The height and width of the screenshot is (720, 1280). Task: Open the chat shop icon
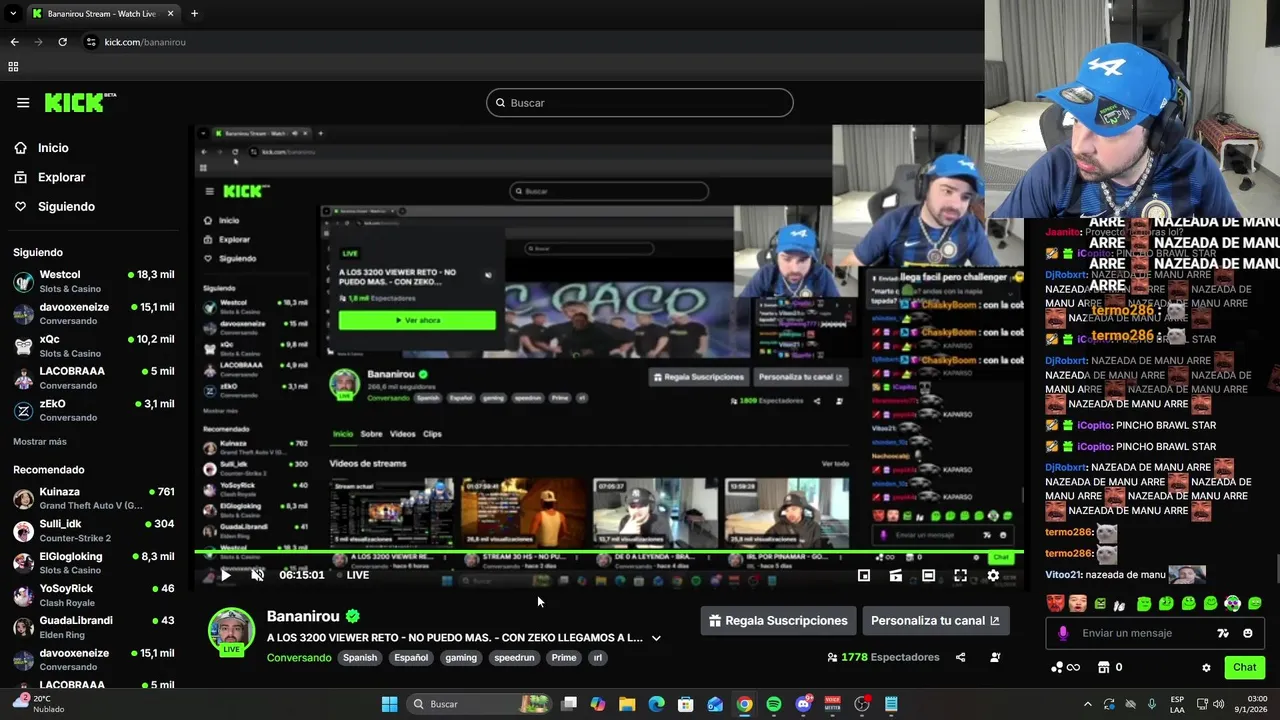coord(1104,667)
